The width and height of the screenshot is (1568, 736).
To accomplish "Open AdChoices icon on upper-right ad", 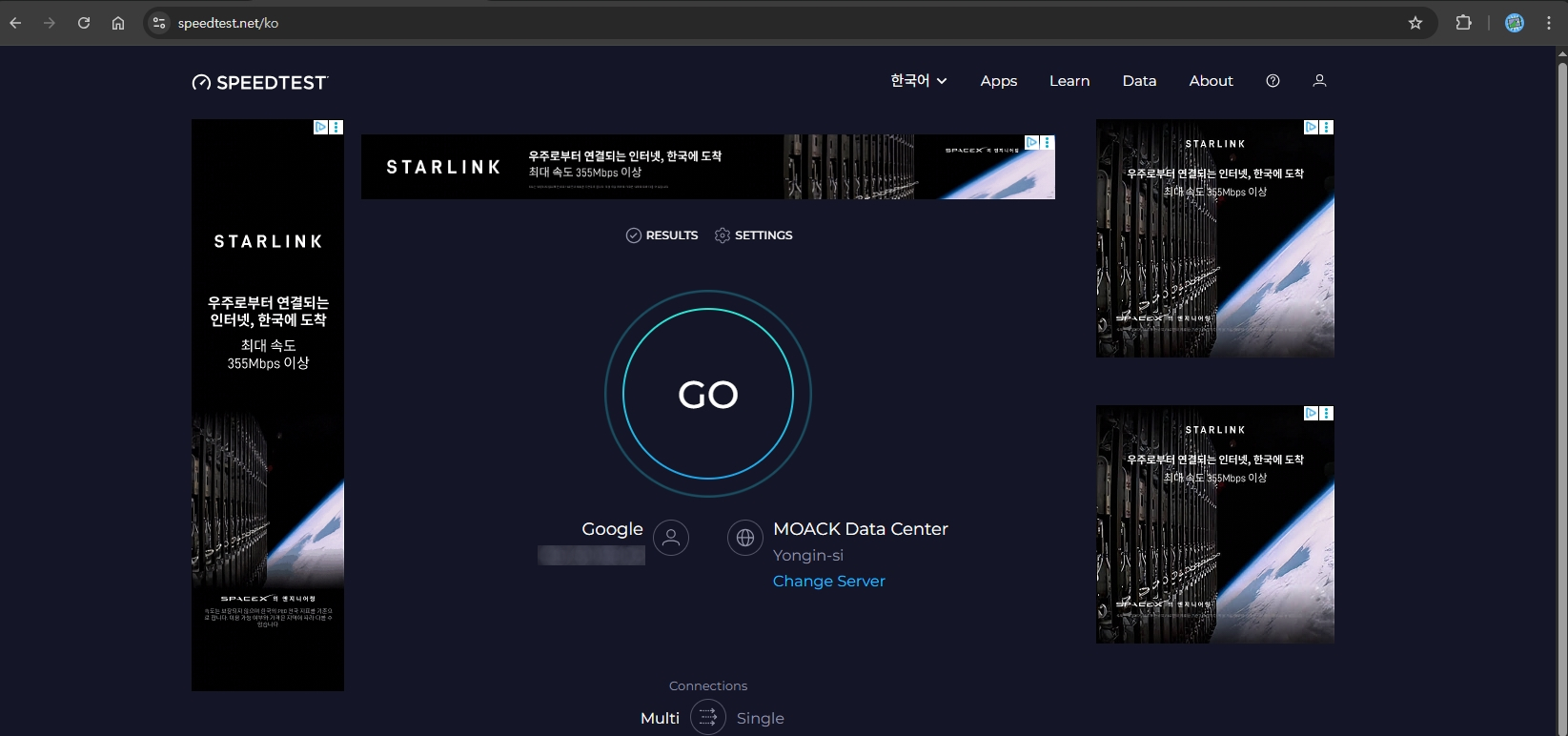I will coord(1312,127).
